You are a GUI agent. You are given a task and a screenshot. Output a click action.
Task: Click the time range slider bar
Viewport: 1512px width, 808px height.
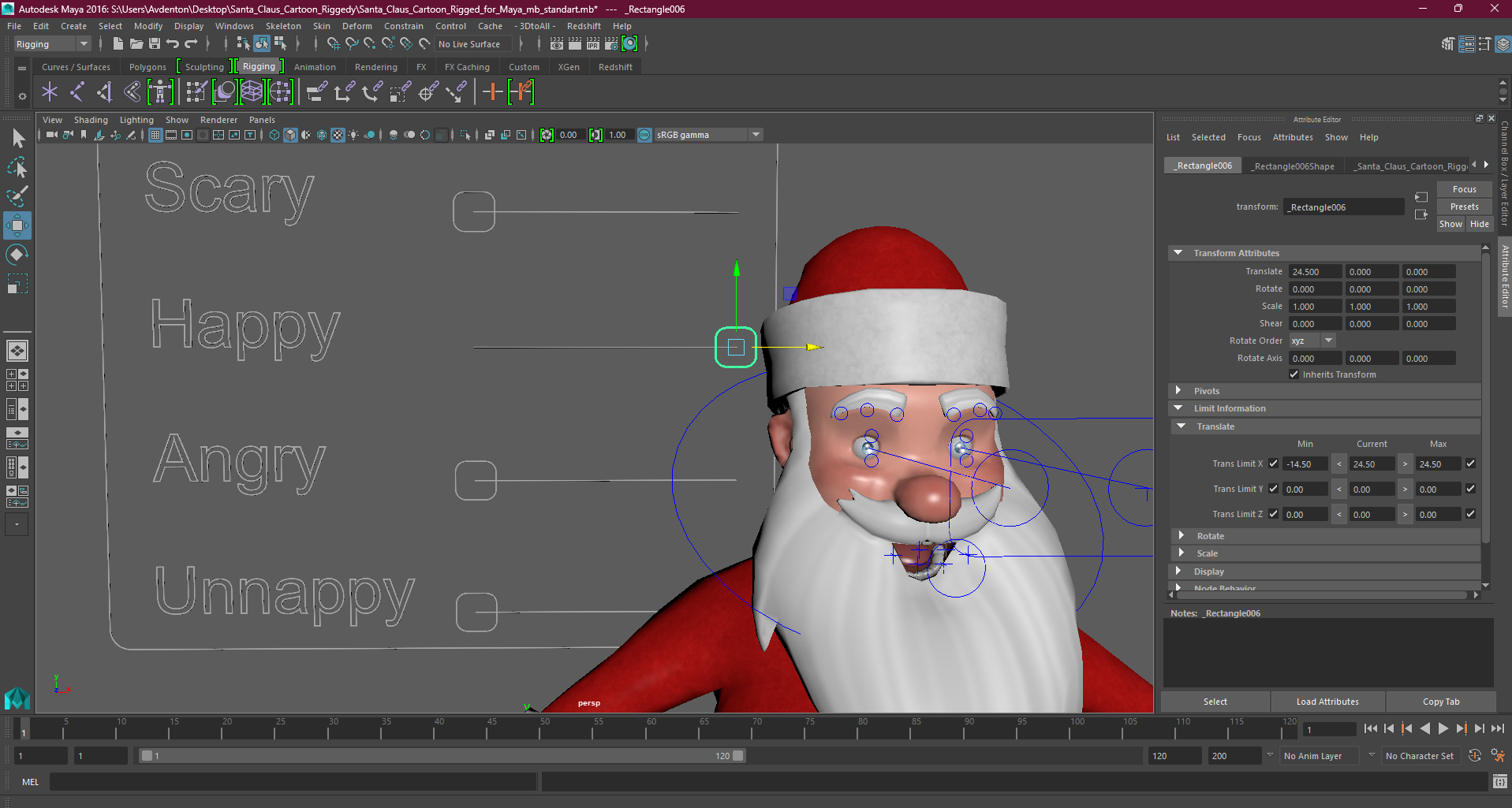442,755
